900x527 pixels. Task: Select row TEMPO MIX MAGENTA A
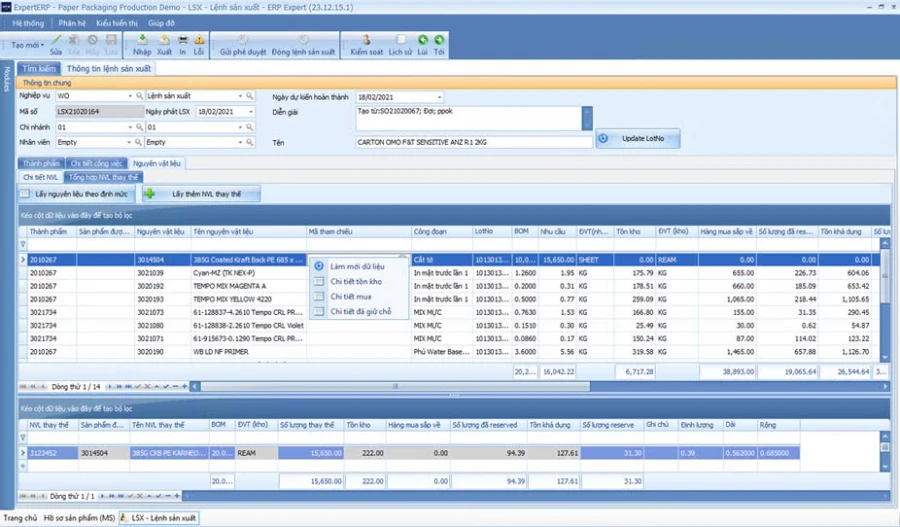coord(453,286)
